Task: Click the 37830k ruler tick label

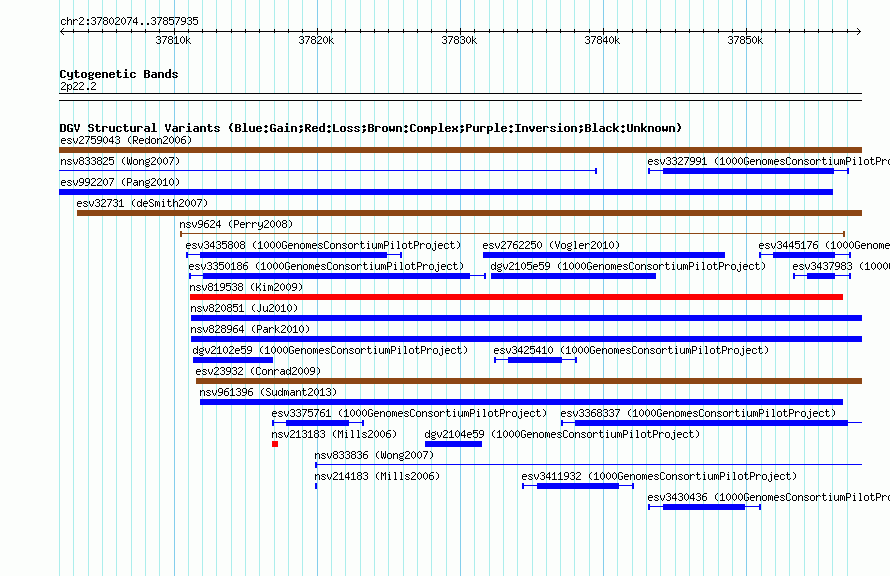Action: coord(459,40)
